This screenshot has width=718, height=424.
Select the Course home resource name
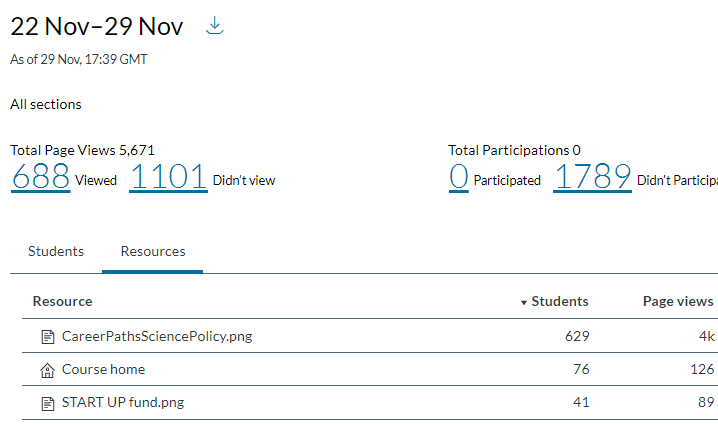click(103, 369)
